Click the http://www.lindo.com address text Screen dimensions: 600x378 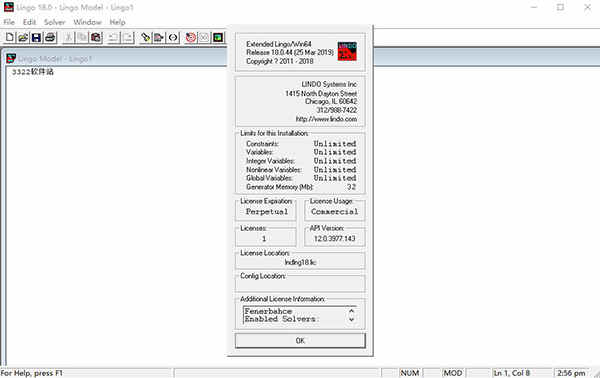(326, 119)
